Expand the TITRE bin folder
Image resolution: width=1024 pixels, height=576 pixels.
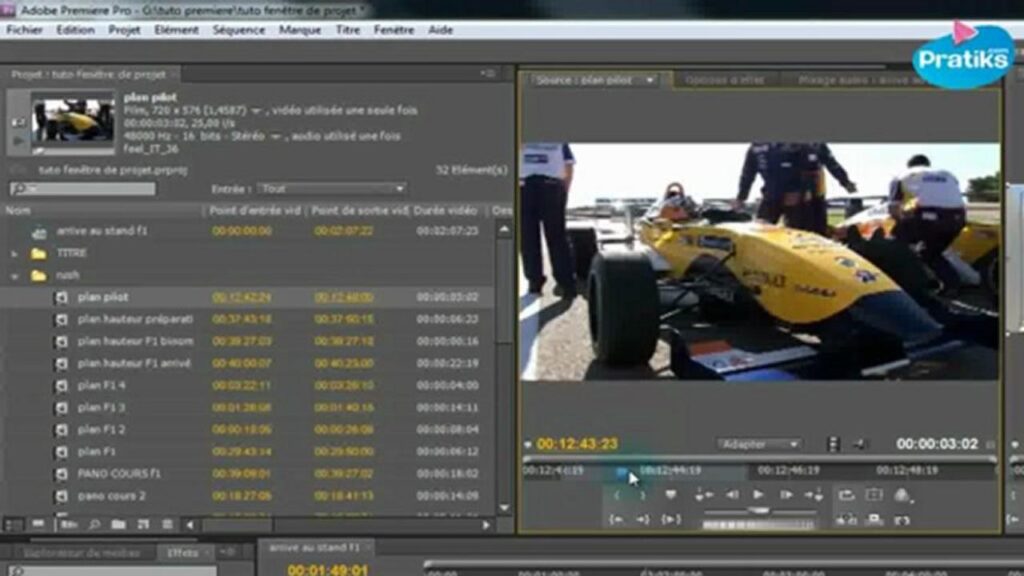click(14, 253)
